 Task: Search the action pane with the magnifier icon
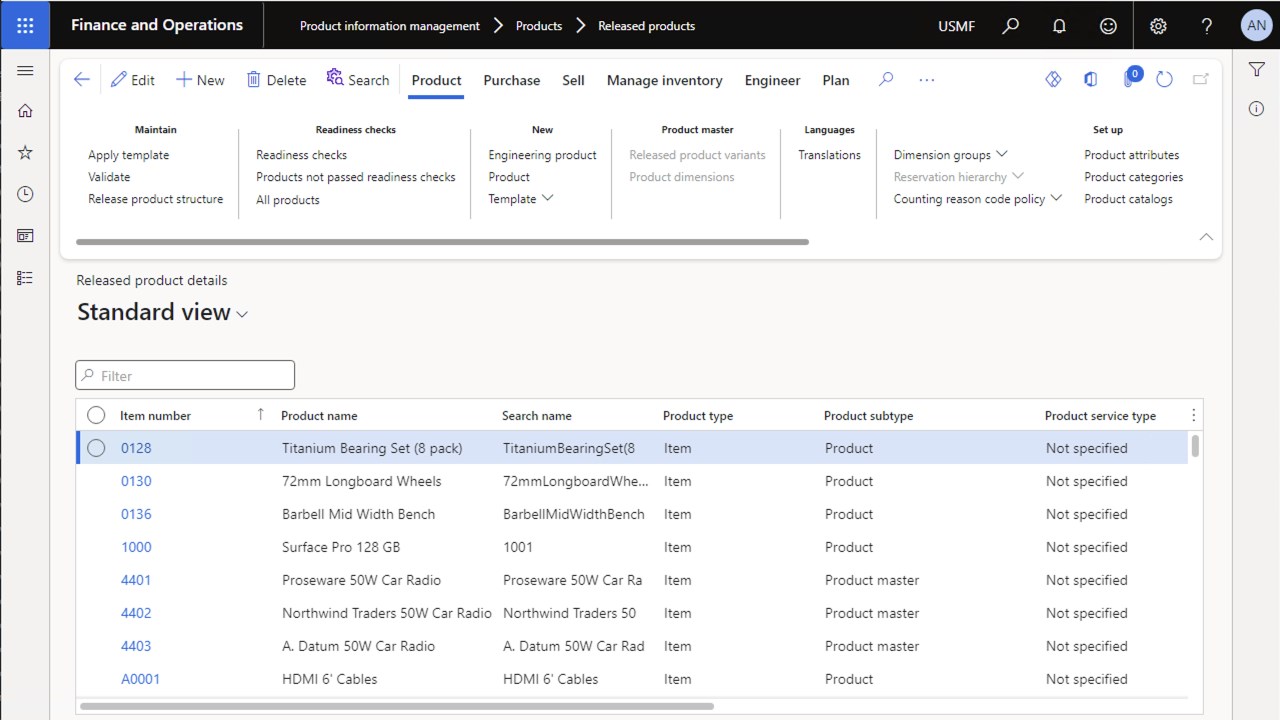tap(886, 80)
